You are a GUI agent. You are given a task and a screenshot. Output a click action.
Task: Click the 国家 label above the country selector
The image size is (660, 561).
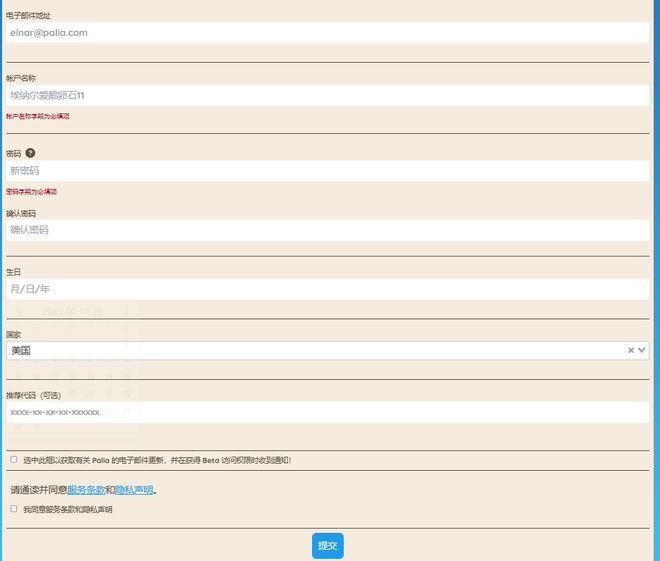13,334
